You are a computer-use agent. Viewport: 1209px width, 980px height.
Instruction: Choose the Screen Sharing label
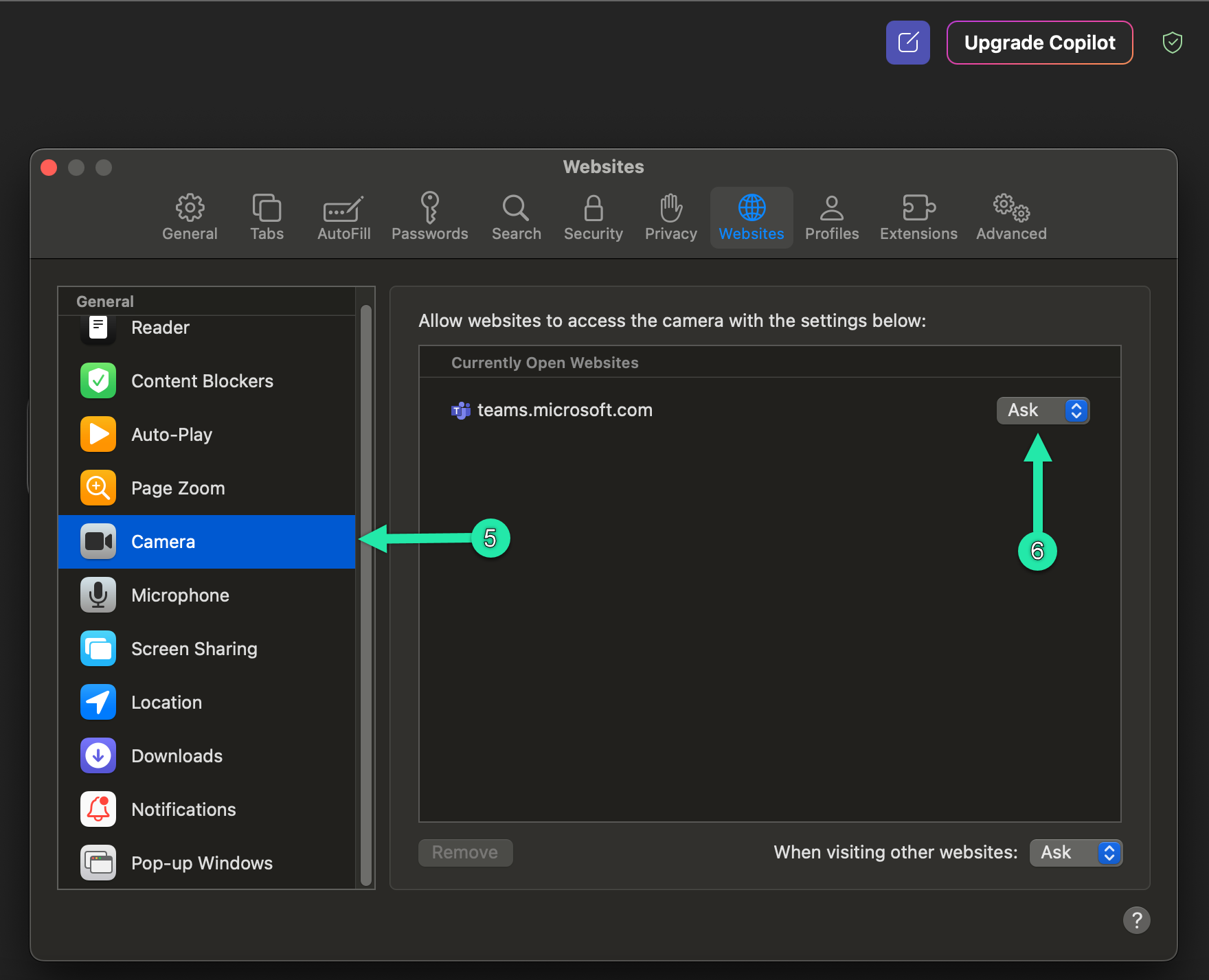pos(194,649)
